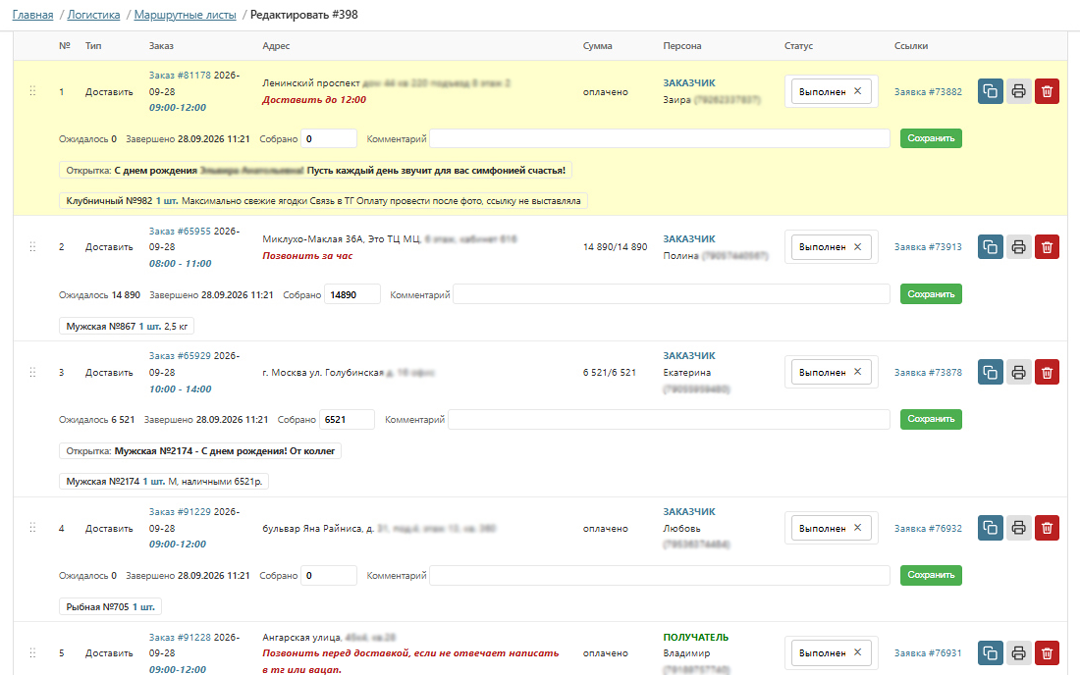Open order link Заказ #81178
1080x675 pixels.
[180, 75]
